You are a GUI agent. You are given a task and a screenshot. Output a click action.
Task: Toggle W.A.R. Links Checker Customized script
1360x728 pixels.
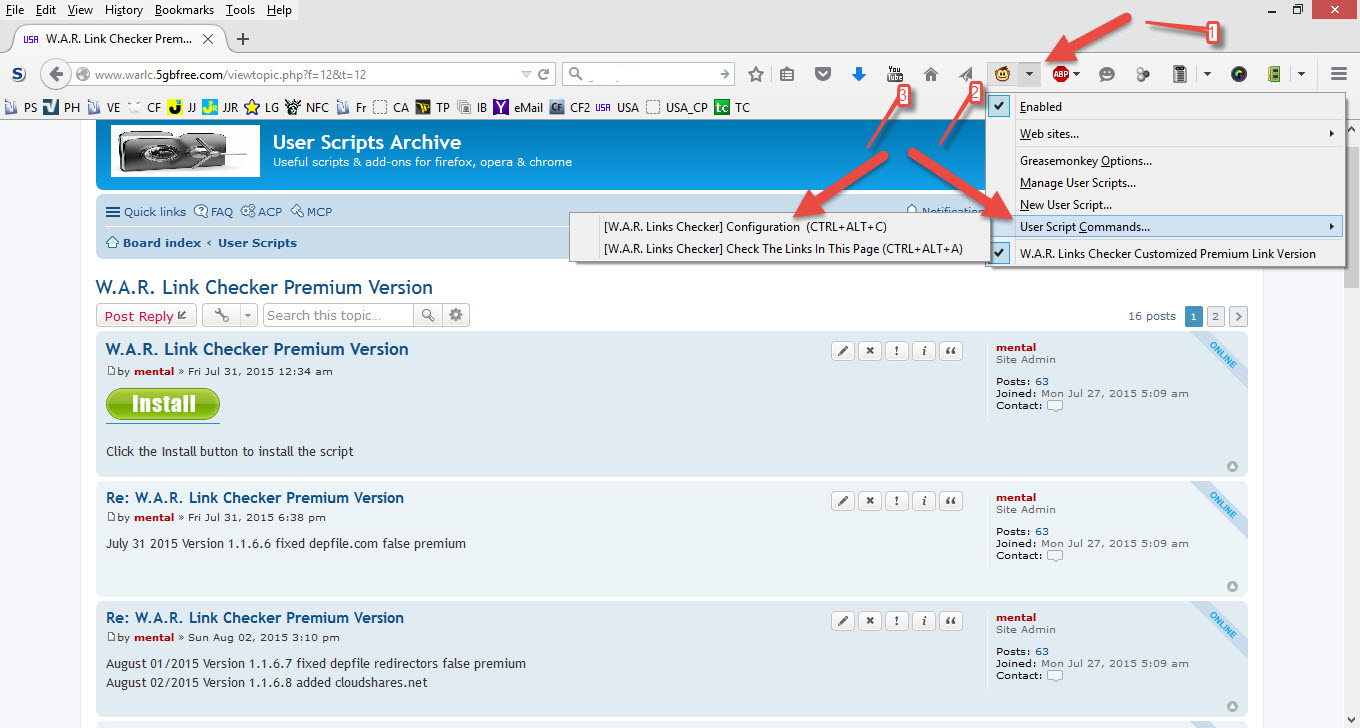click(1167, 254)
